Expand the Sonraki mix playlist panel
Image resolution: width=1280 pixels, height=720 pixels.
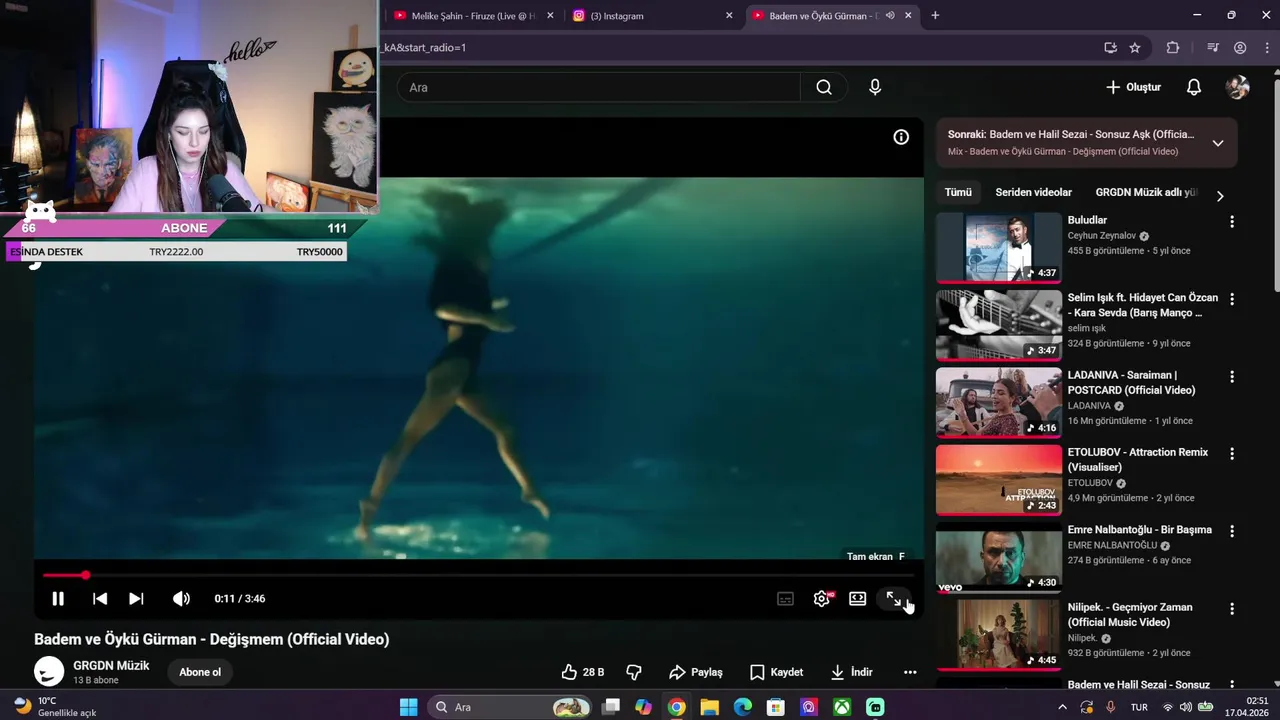click(x=1218, y=143)
